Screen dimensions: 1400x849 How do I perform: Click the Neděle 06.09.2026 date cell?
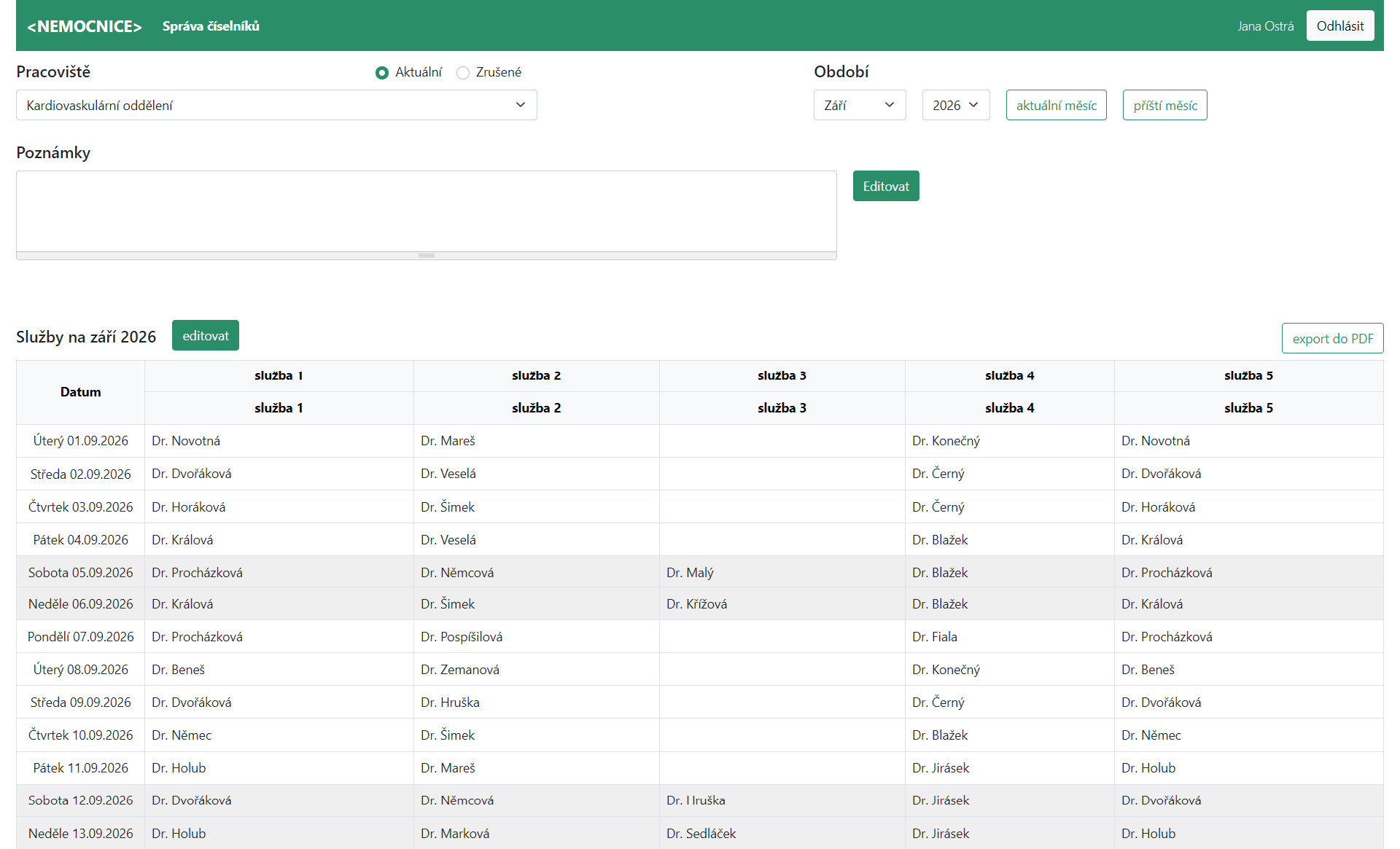81,604
